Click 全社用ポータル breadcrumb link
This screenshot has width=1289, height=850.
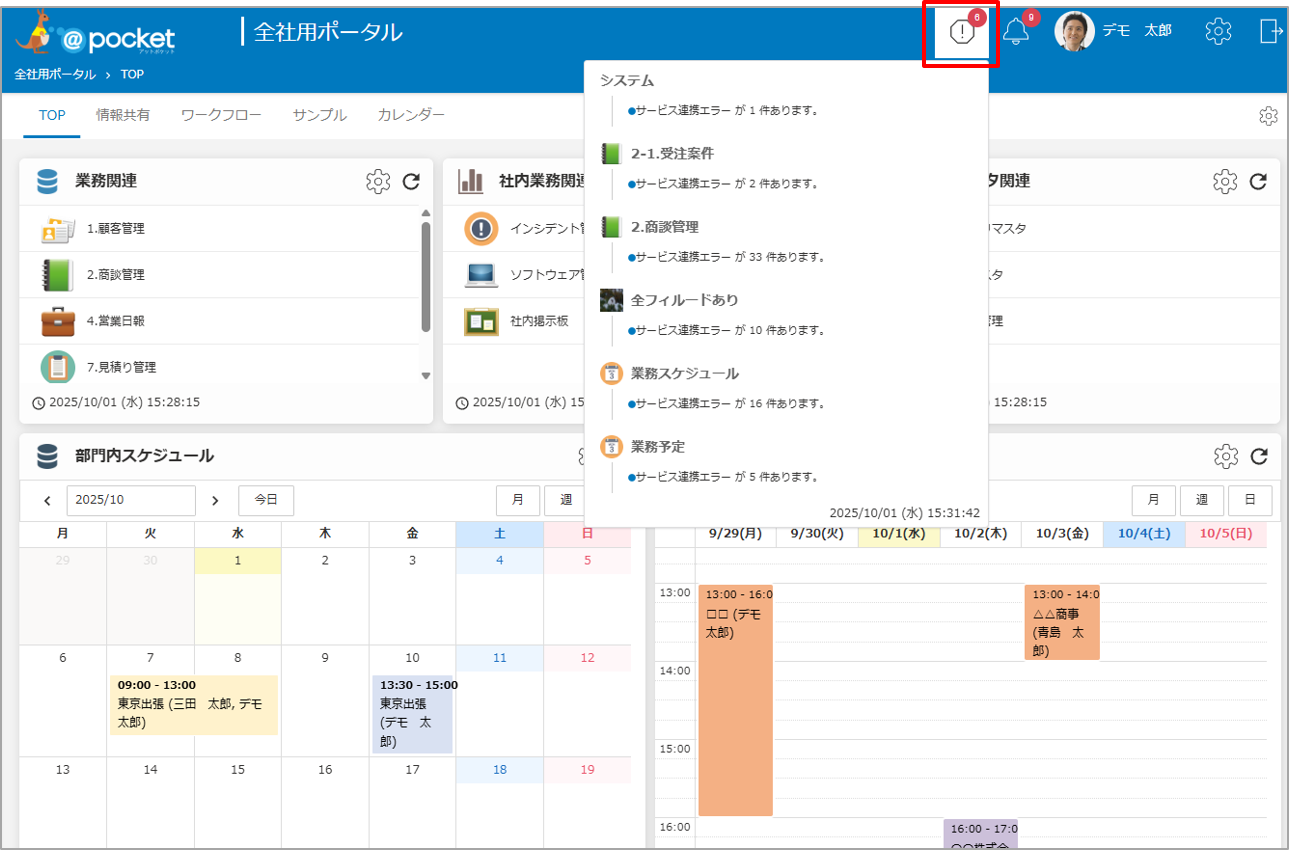[x=55, y=74]
